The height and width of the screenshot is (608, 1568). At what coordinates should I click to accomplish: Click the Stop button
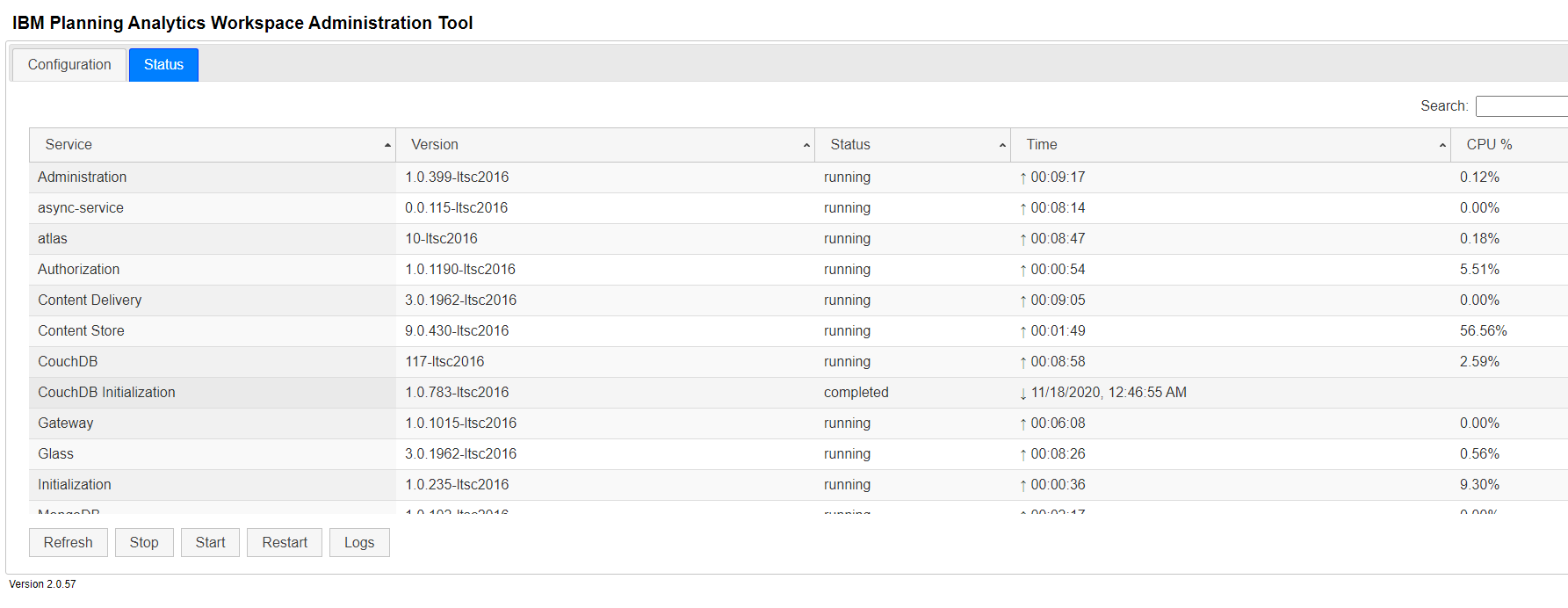pyautogui.click(x=144, y=543)
